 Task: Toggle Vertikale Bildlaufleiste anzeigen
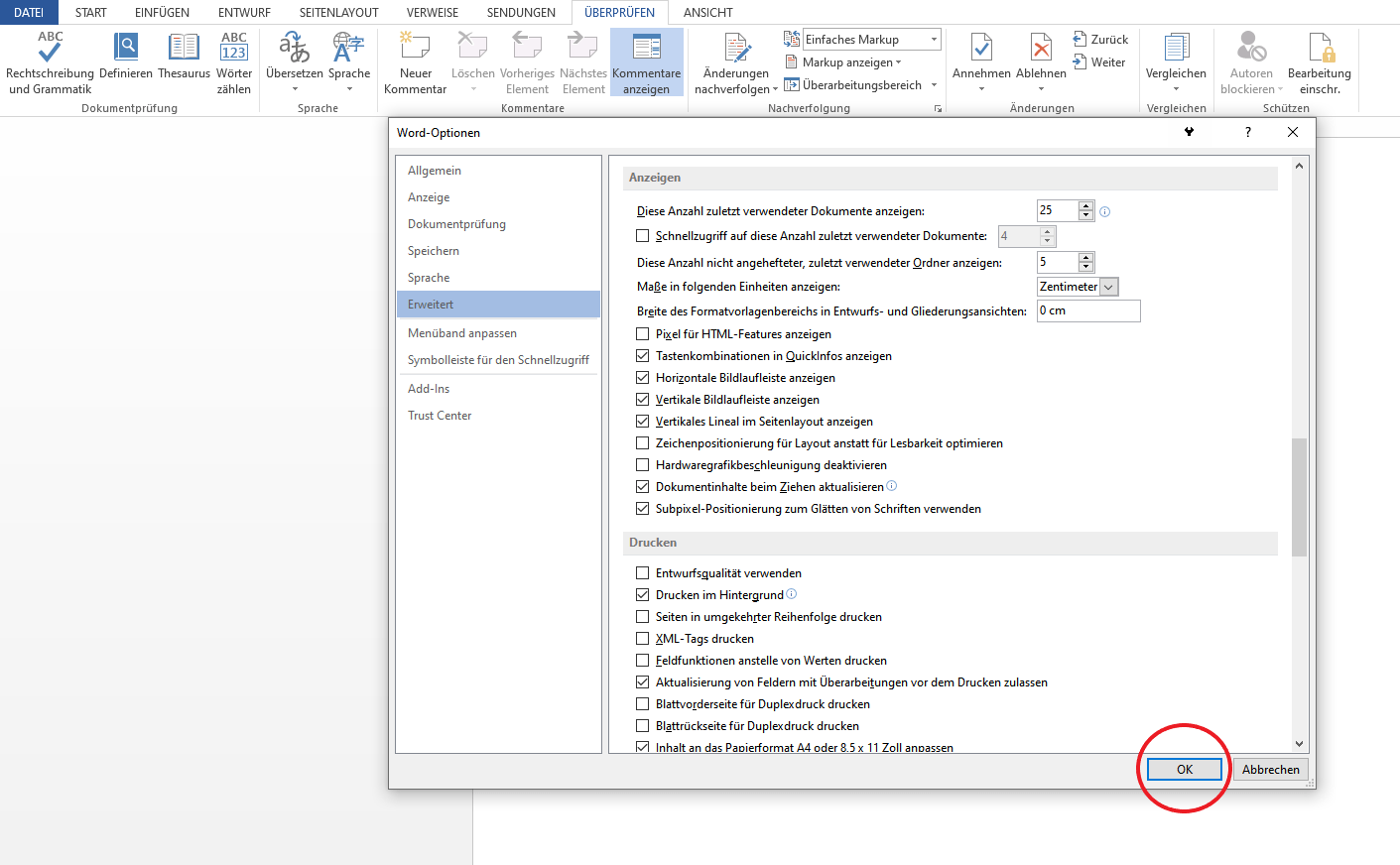click(x=642, y=400)
